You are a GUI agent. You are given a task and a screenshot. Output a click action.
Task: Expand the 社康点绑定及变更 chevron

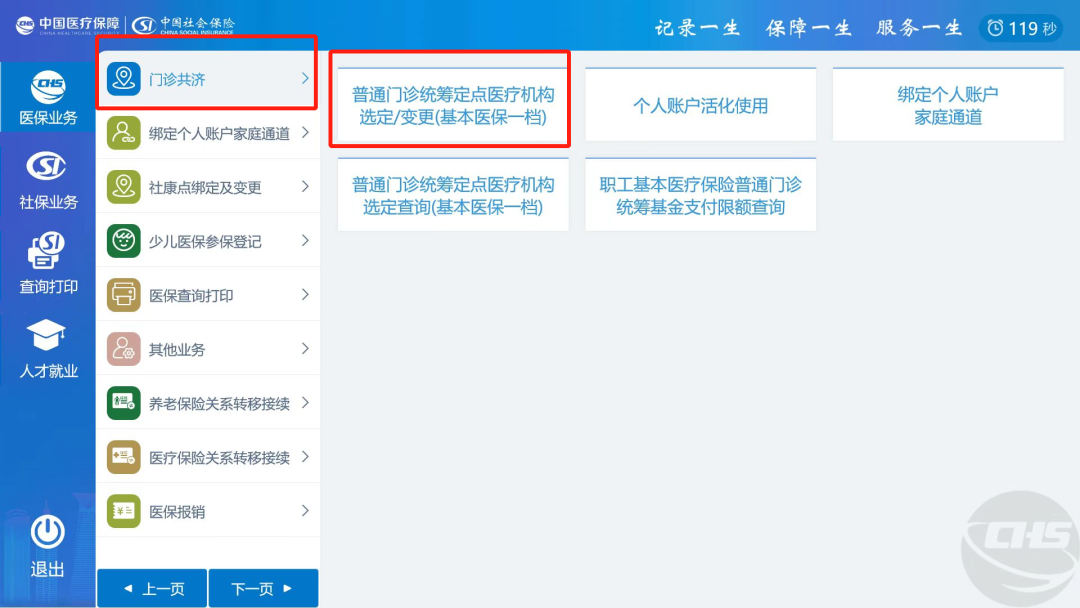point(306,186)
